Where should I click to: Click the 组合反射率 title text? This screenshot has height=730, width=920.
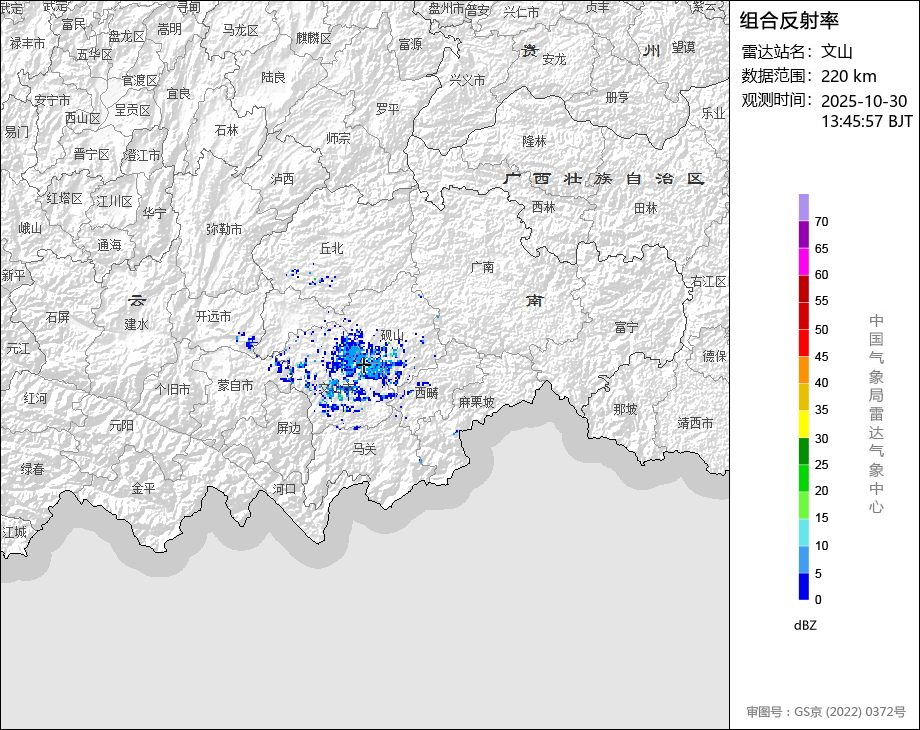click(x=789, y=21)
